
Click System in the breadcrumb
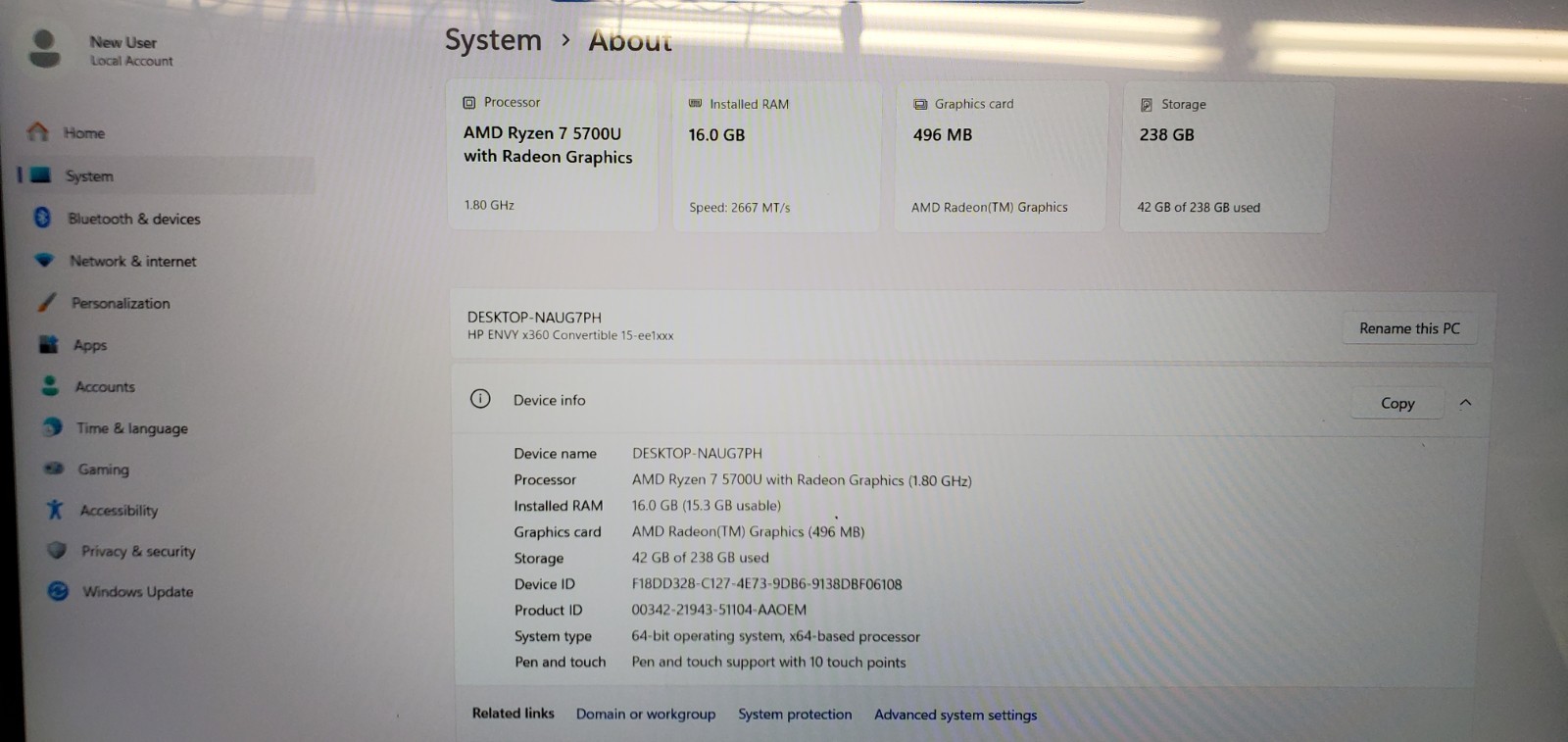pyautogui.click(x=493, y=40)
